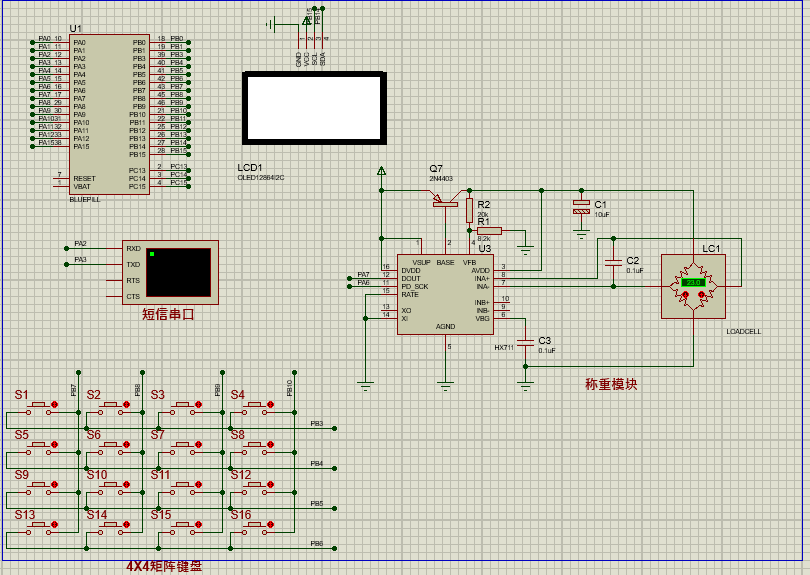The height and width of the screenshot is (575, 810).
Task: Click the 2N4403 transistor value text
Action: (441, 179)
